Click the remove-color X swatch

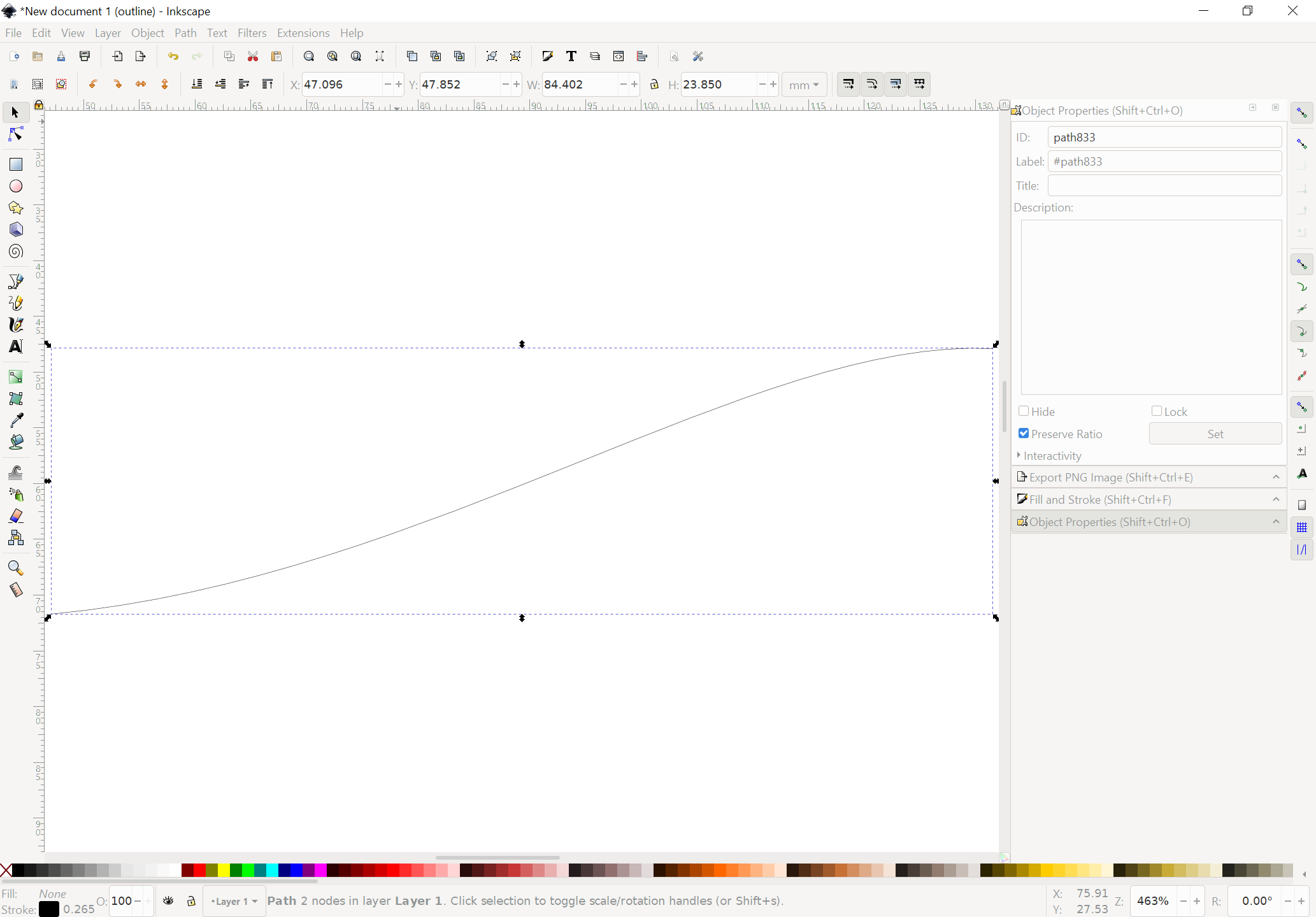pyautogui.click(x=6, y=871)
